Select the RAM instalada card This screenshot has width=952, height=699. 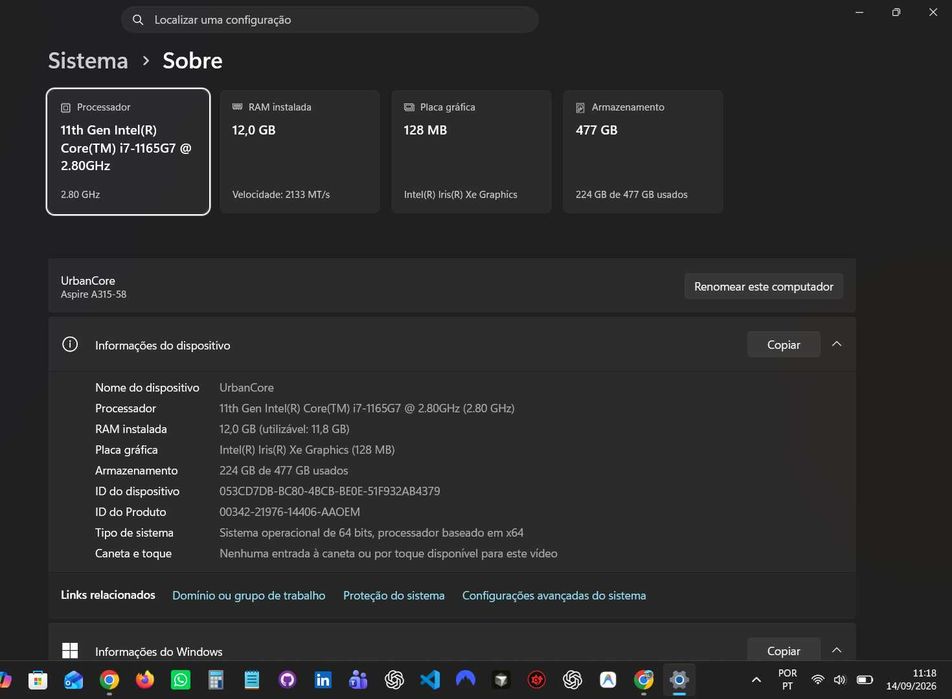(x=300, y=151)
